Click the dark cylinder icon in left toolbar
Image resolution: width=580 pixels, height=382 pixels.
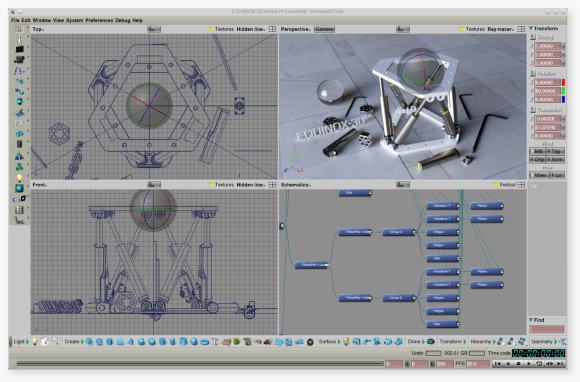19,144
